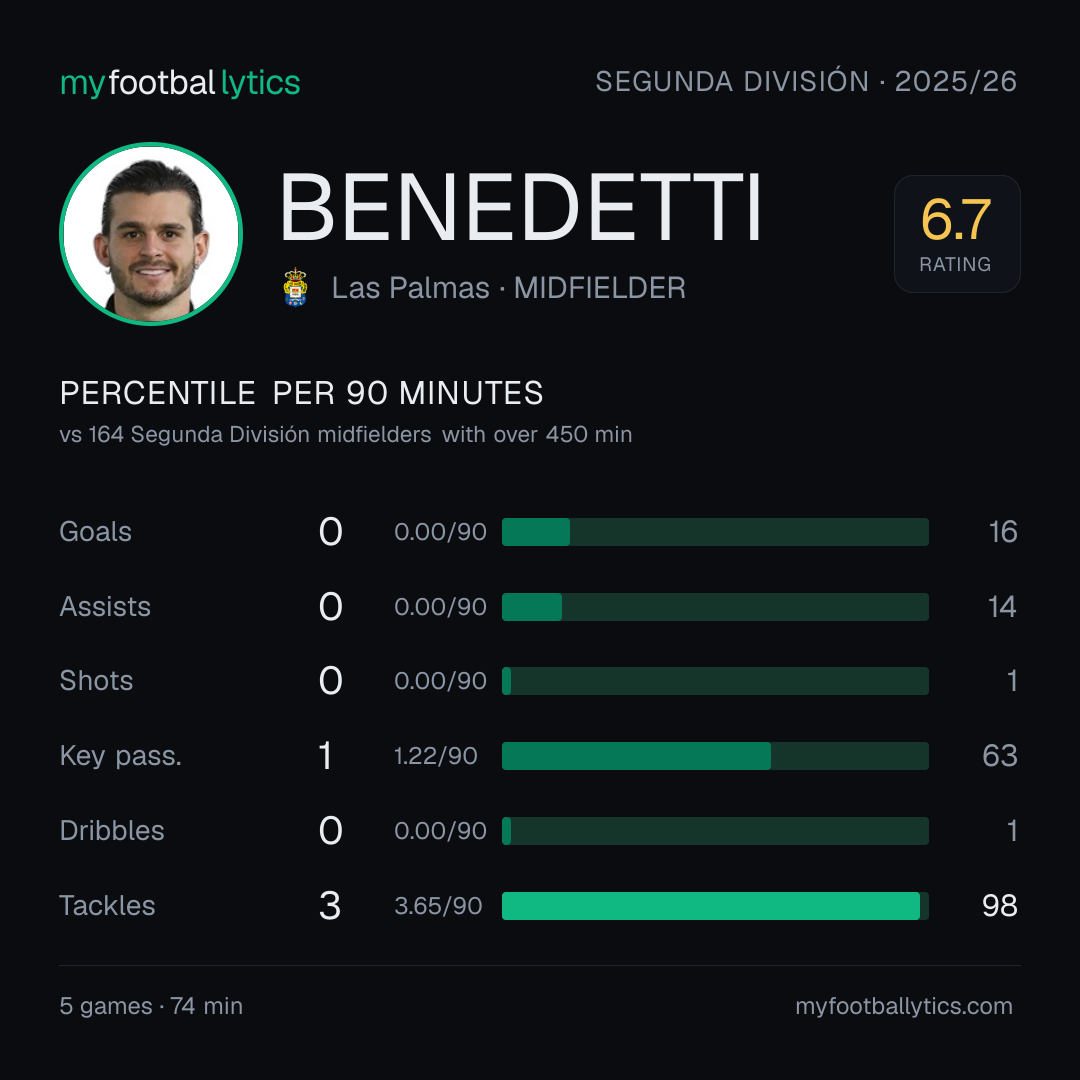Click the Percentile Per 90 Minutes heading
The width and height of the screenshot is (1080, 1080).
pyautogui.click(x=302, y=393)
